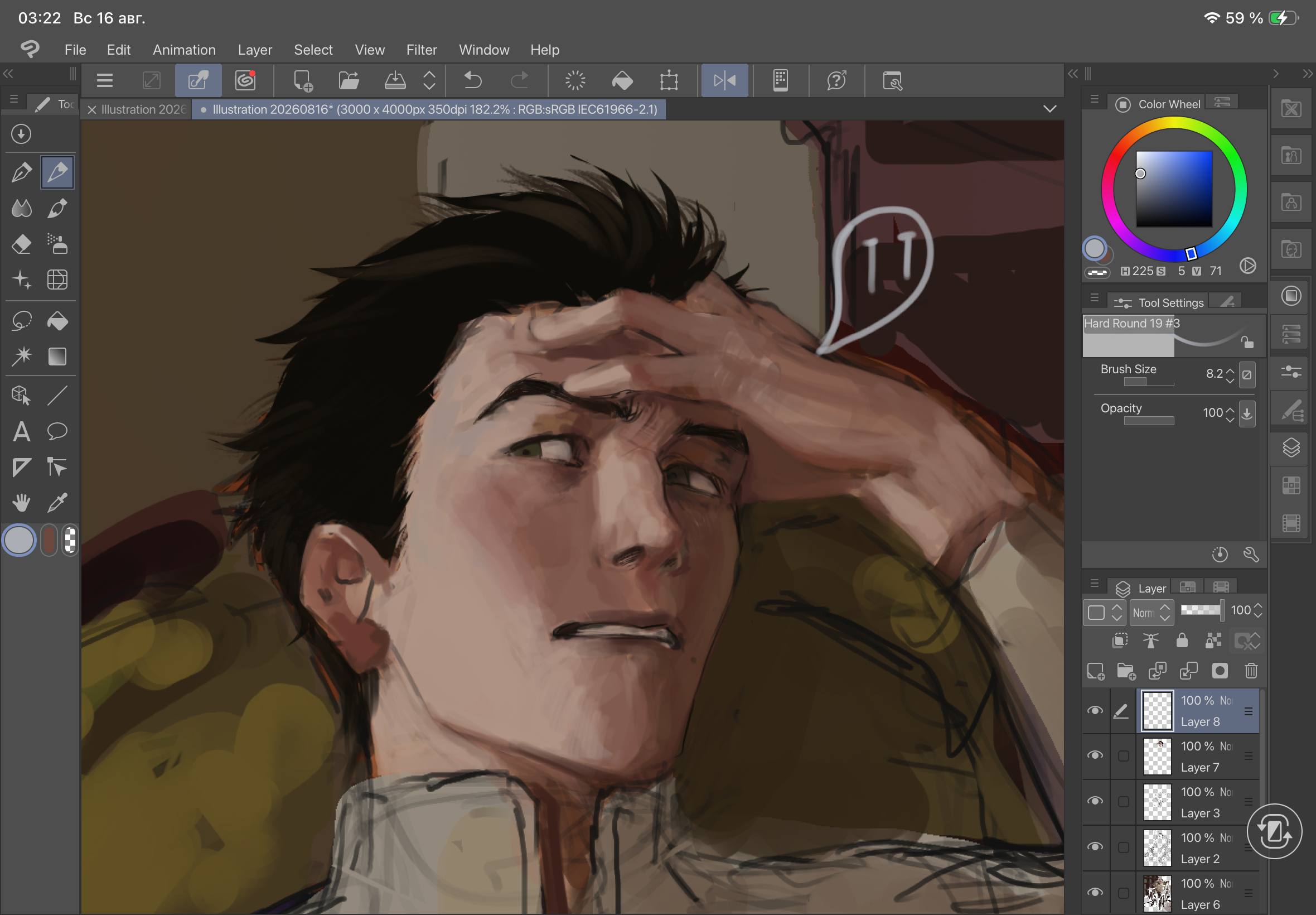This screenshot has height=915, width=1316.
Task: Select the Hand move-canvas tool
Action: [22, 503]
